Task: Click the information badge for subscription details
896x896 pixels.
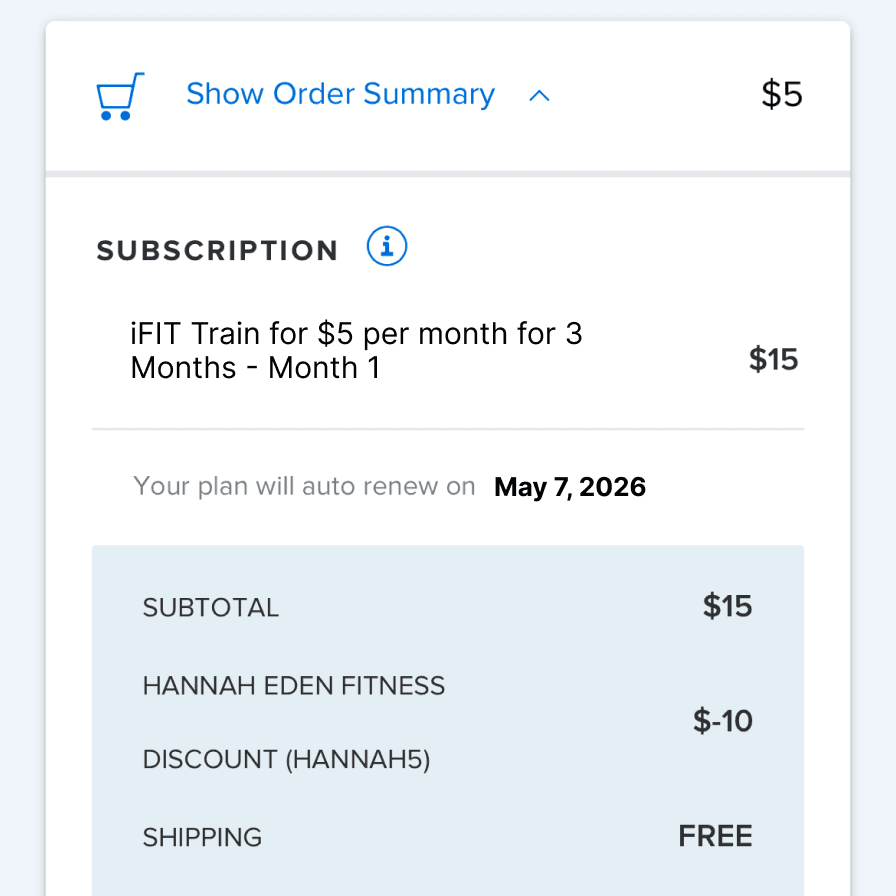Action: (386, 246)
